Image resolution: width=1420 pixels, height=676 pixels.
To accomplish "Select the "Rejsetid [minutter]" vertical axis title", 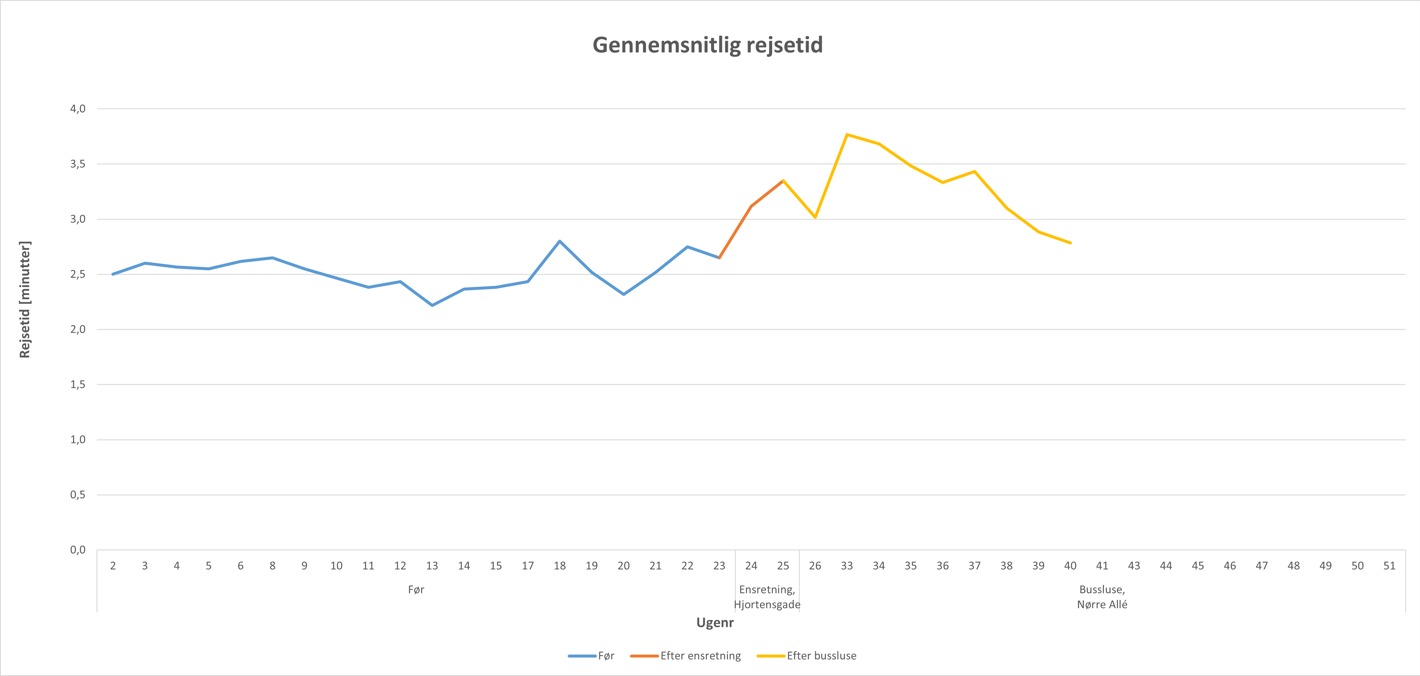I will 26,300.
